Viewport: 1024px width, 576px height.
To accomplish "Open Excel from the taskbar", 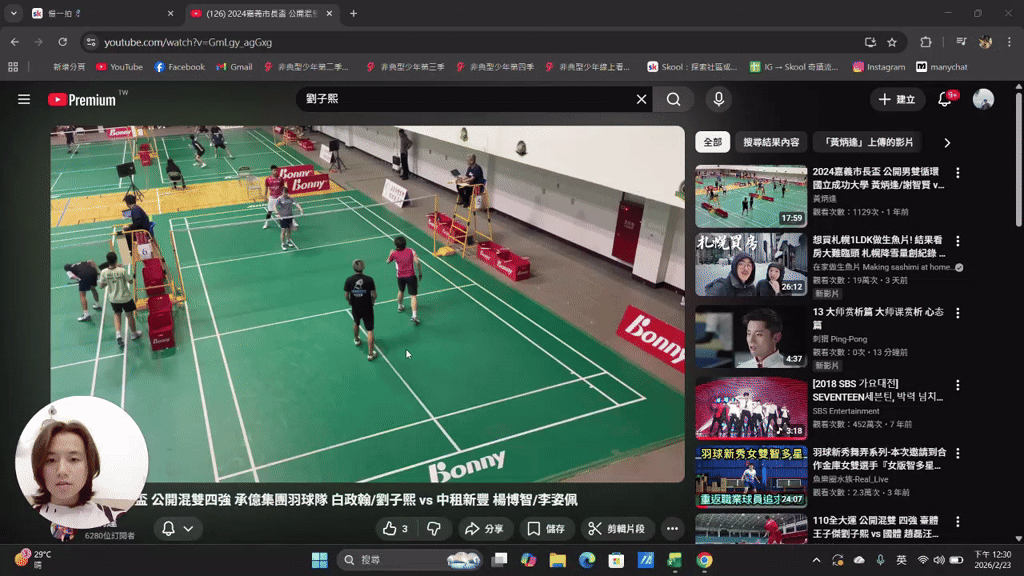I will (x=675, y=560).
